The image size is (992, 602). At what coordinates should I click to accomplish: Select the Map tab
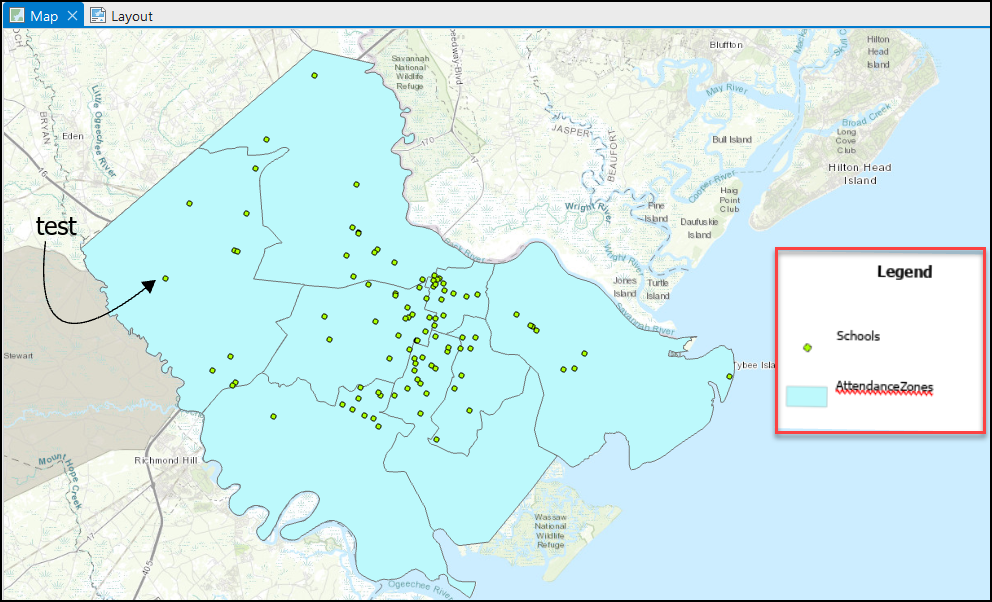pyautogui.click(x=44, y=16)
